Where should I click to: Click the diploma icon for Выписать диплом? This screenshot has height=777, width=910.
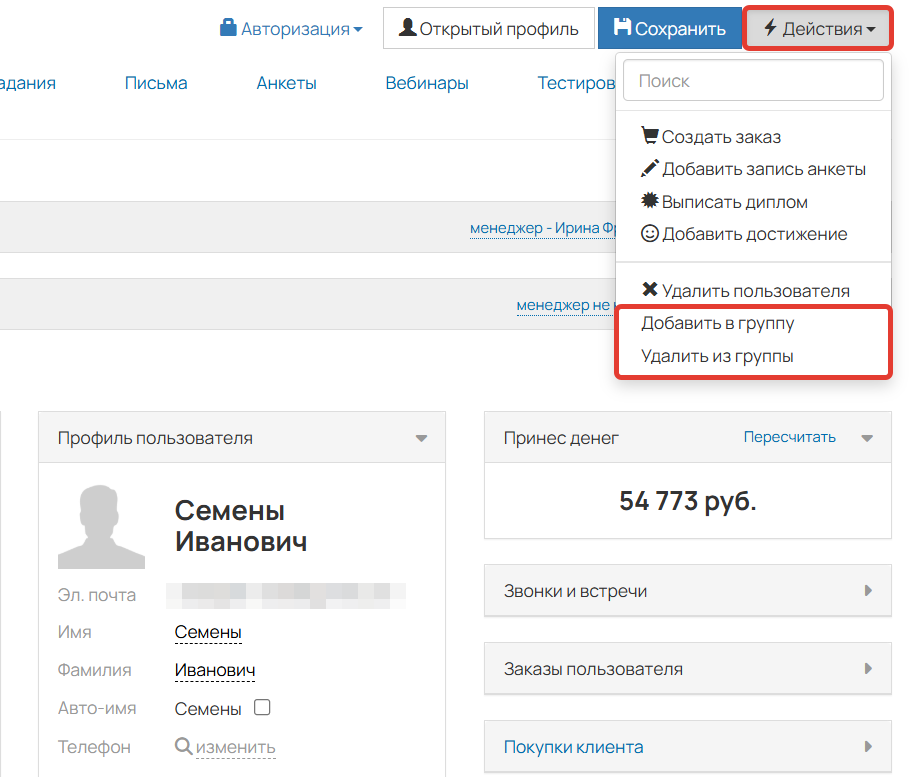click(x=651, y=201)
